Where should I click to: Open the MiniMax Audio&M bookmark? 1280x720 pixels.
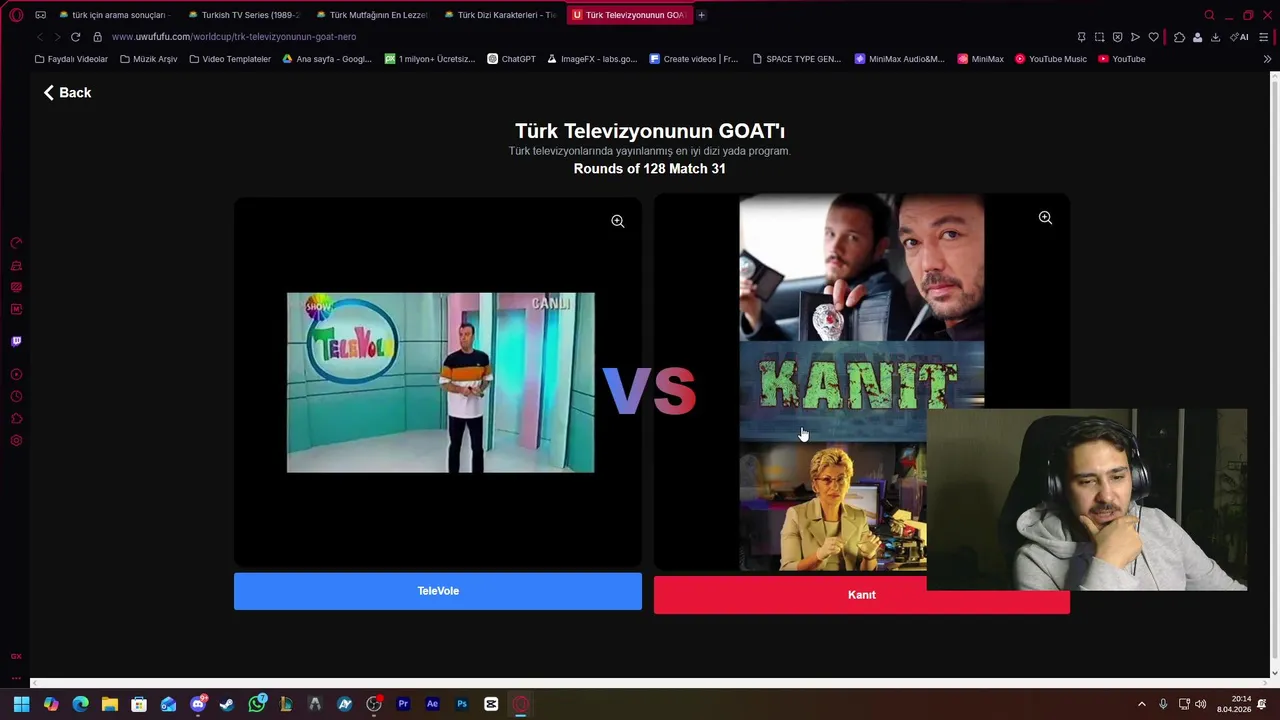(x=899, y=59)
